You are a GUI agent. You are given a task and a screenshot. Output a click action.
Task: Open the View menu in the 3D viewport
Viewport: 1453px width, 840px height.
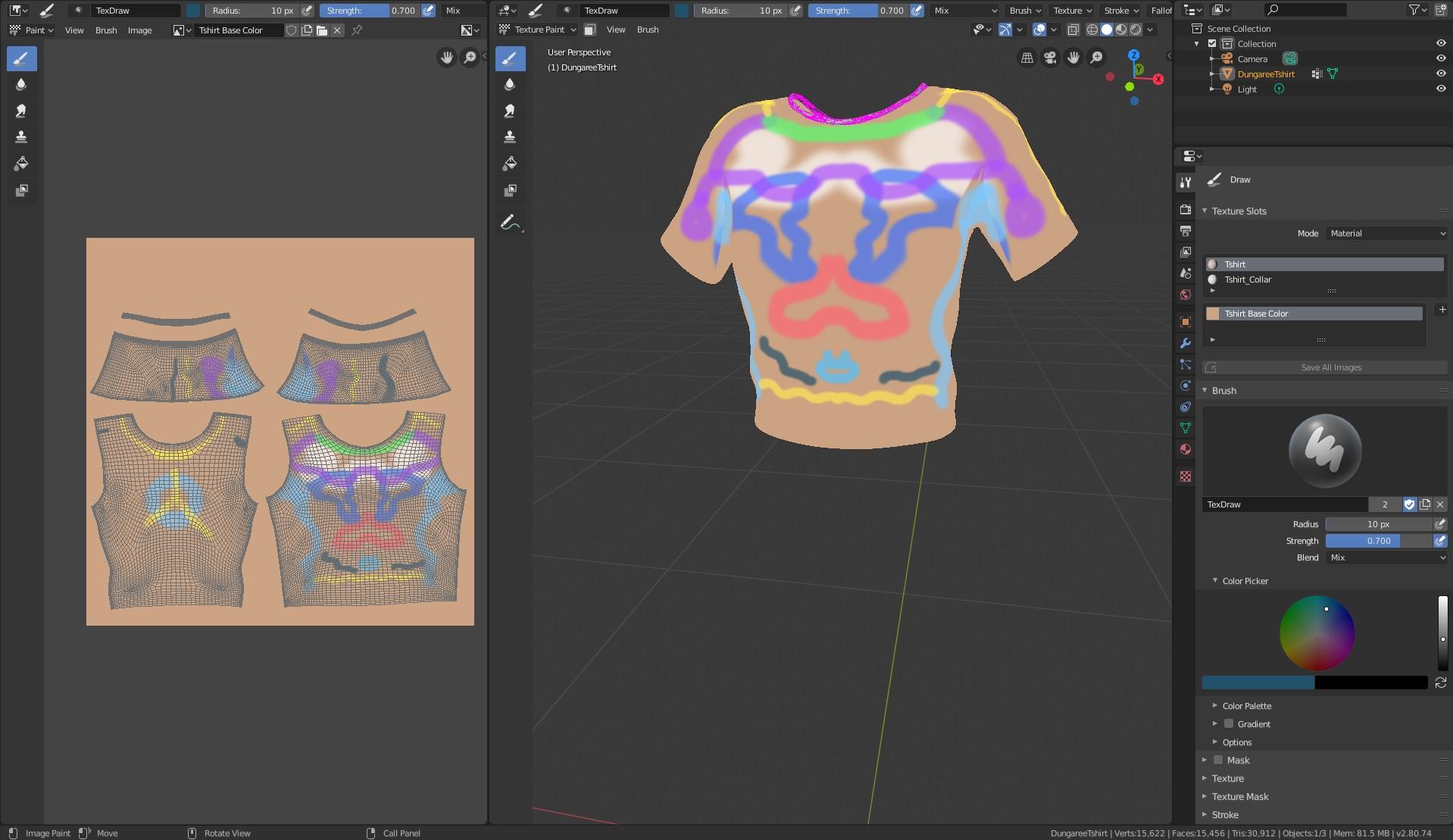click(616, 30)
